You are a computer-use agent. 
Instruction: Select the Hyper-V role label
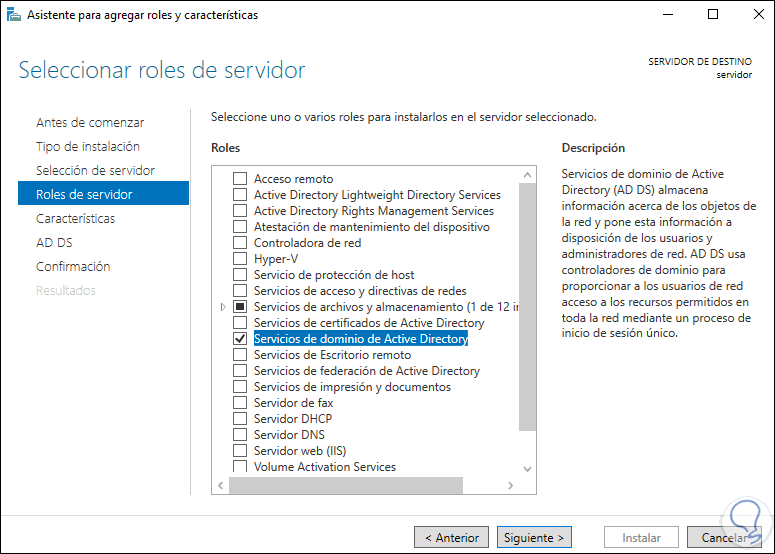(276, 259)
